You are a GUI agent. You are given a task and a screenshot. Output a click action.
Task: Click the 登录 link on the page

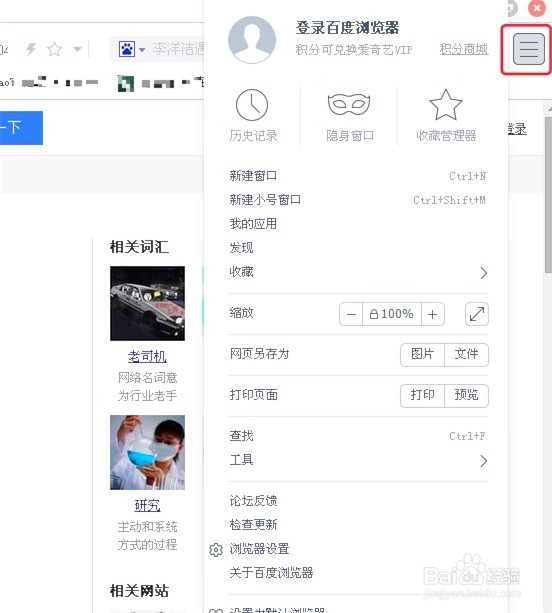pyautogui.click(x=517, y=129)
